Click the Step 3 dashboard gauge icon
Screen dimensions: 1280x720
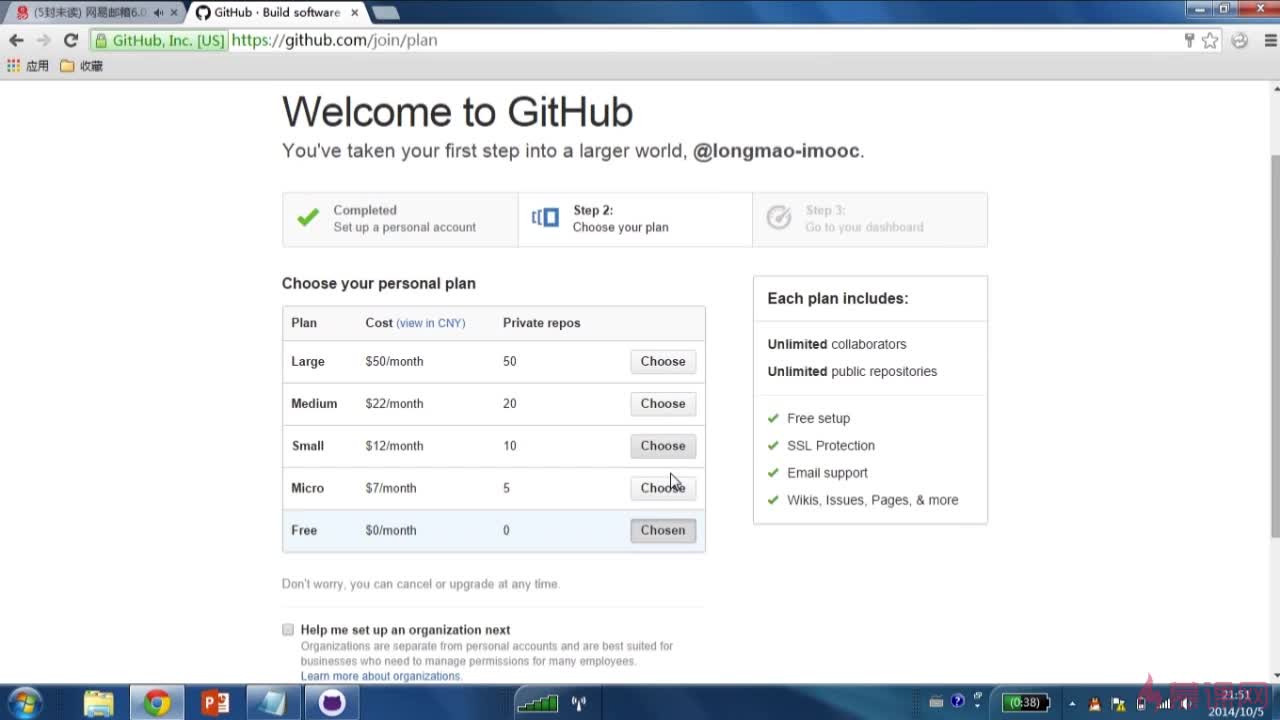779,218
